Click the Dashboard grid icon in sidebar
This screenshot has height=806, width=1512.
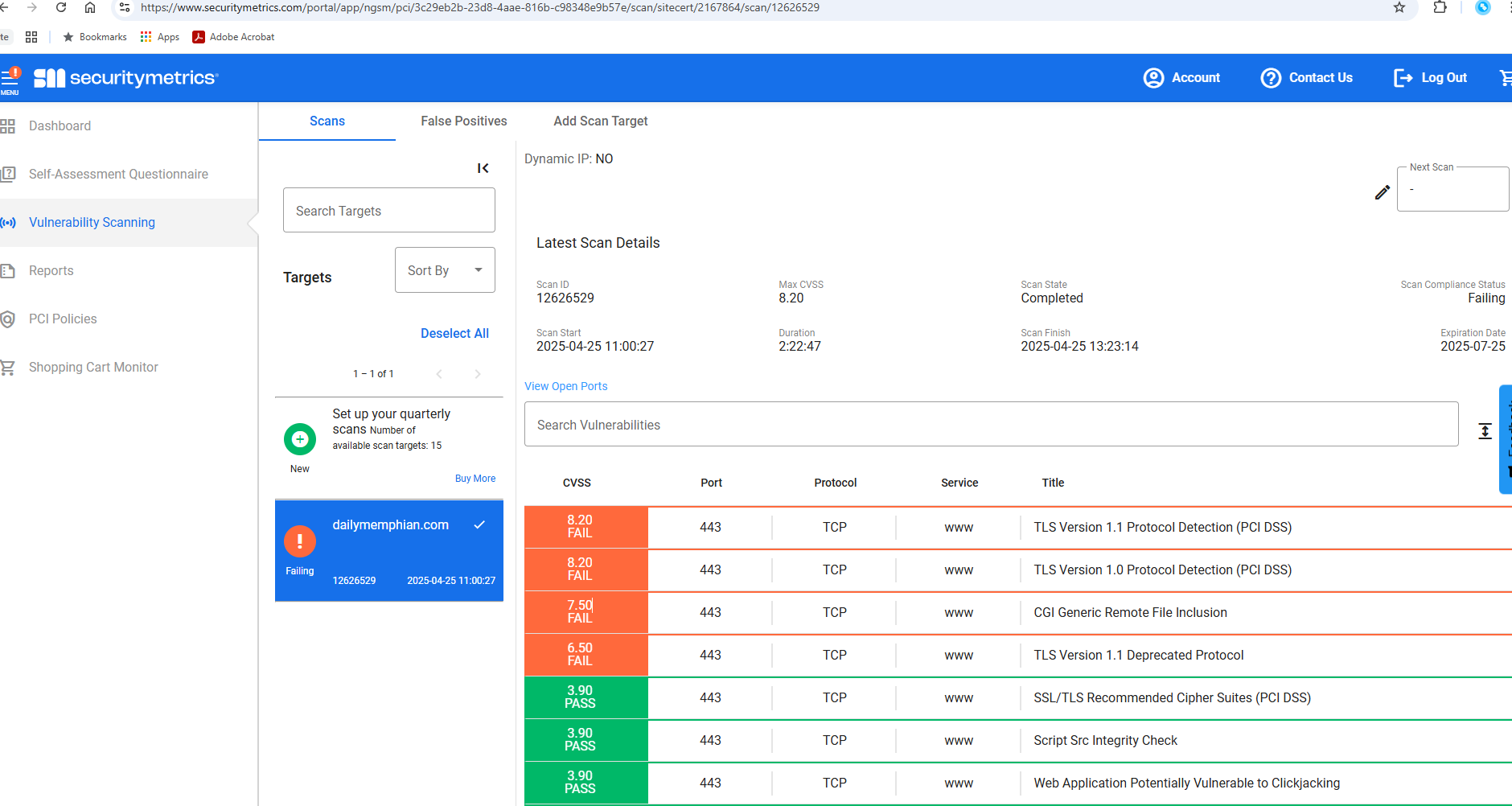coord(8,126)
